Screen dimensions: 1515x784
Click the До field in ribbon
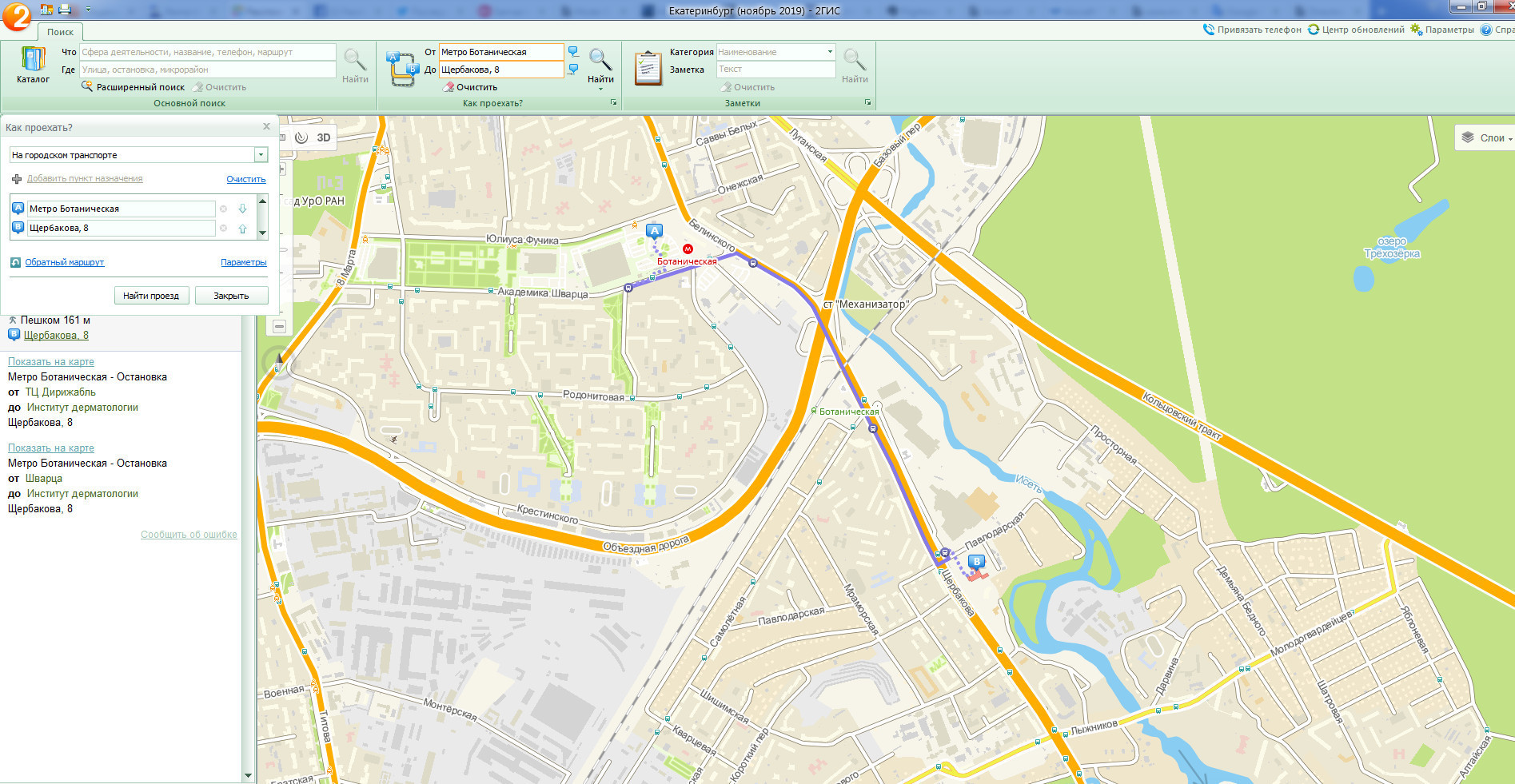pyautogui.click(x=501, y=70)
